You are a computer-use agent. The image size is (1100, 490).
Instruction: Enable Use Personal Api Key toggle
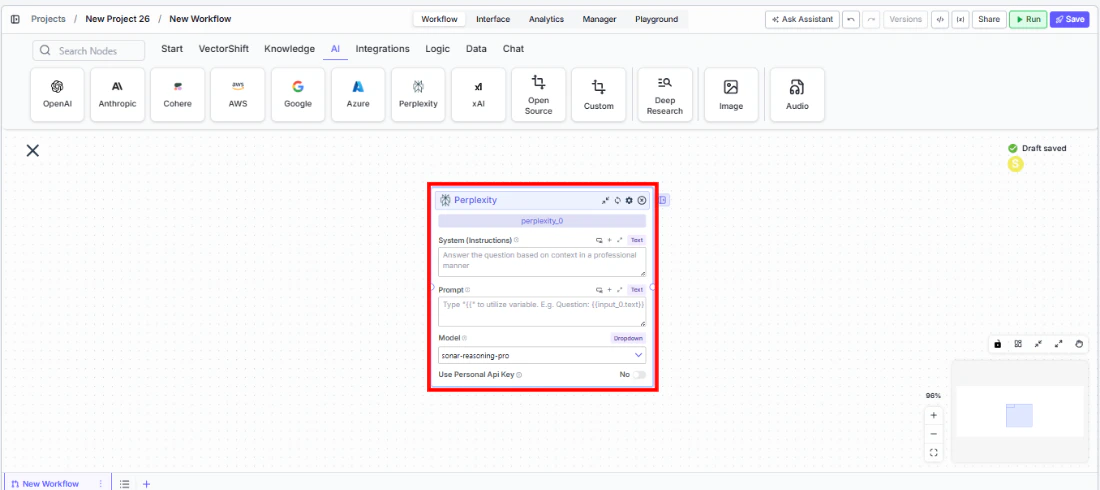639,375
